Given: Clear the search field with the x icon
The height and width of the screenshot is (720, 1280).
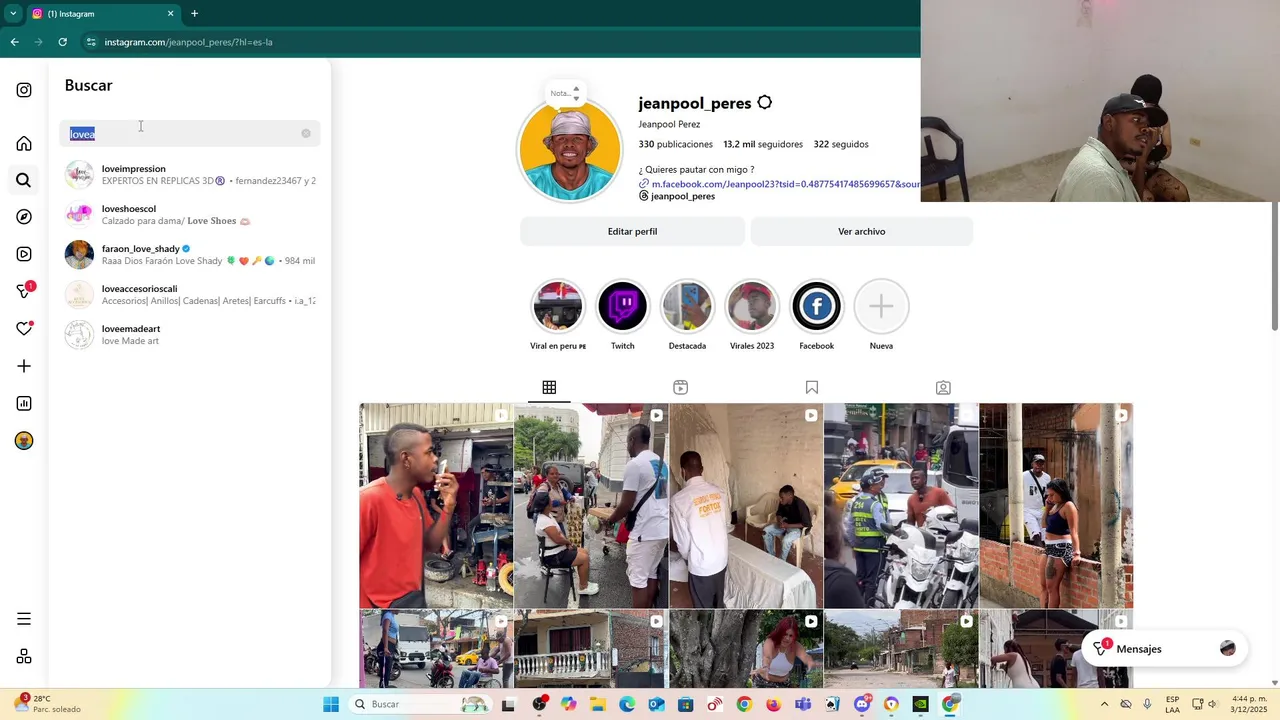Looking at the screenshot, I should pos(306,133).
